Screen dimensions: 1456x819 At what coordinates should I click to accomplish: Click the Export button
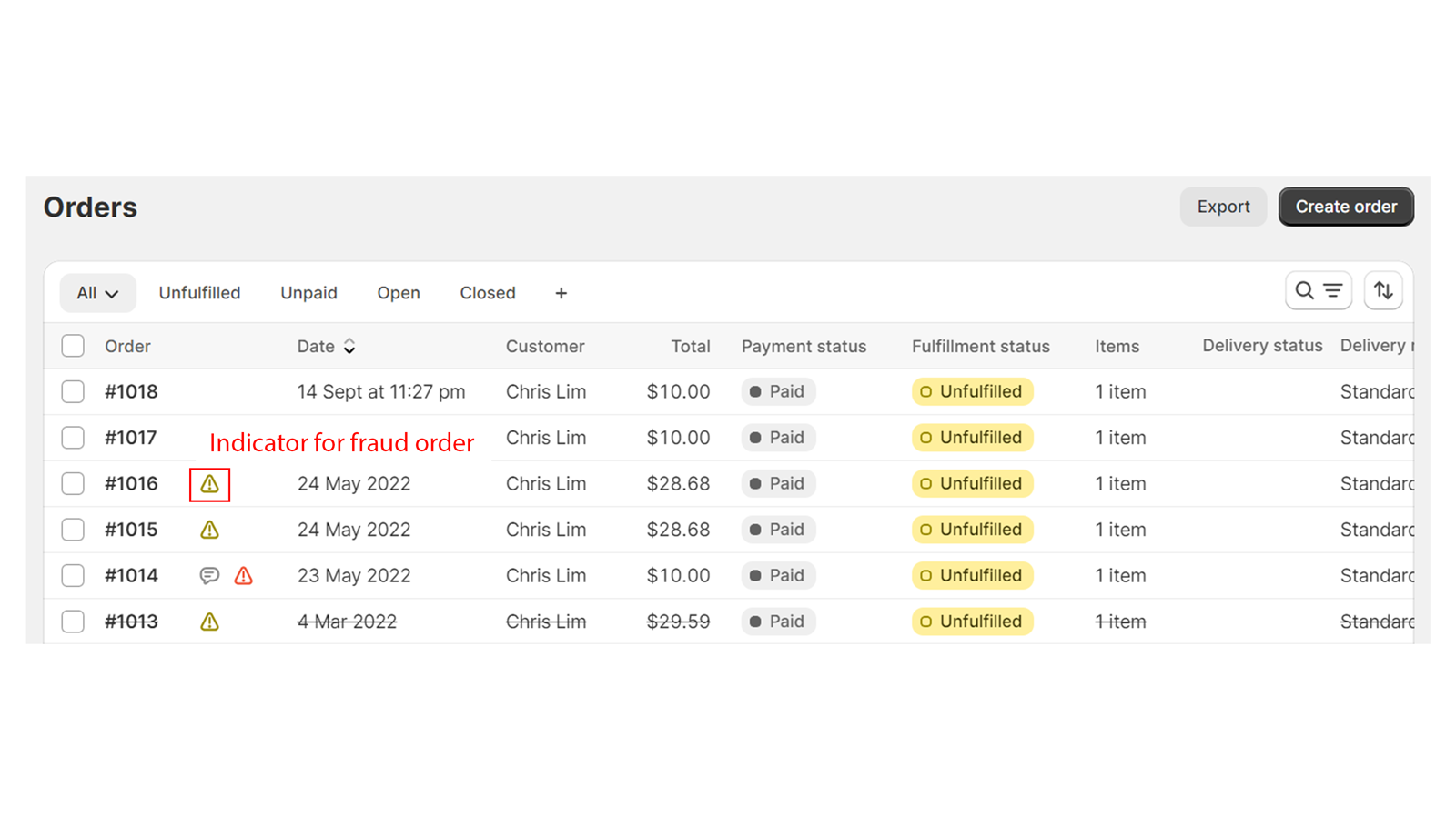(x=1223, y=207)
